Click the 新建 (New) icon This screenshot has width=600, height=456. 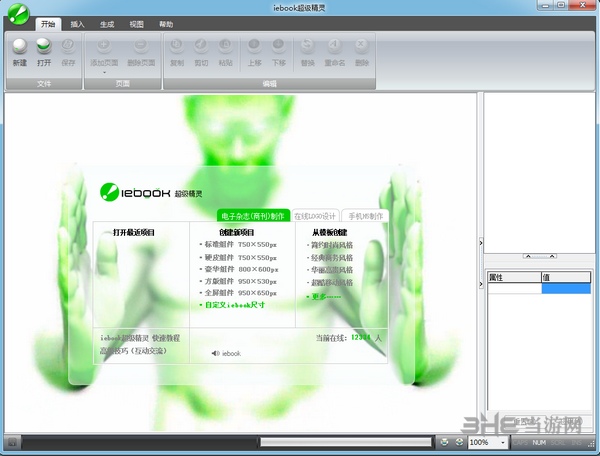(x=19, y=45)
